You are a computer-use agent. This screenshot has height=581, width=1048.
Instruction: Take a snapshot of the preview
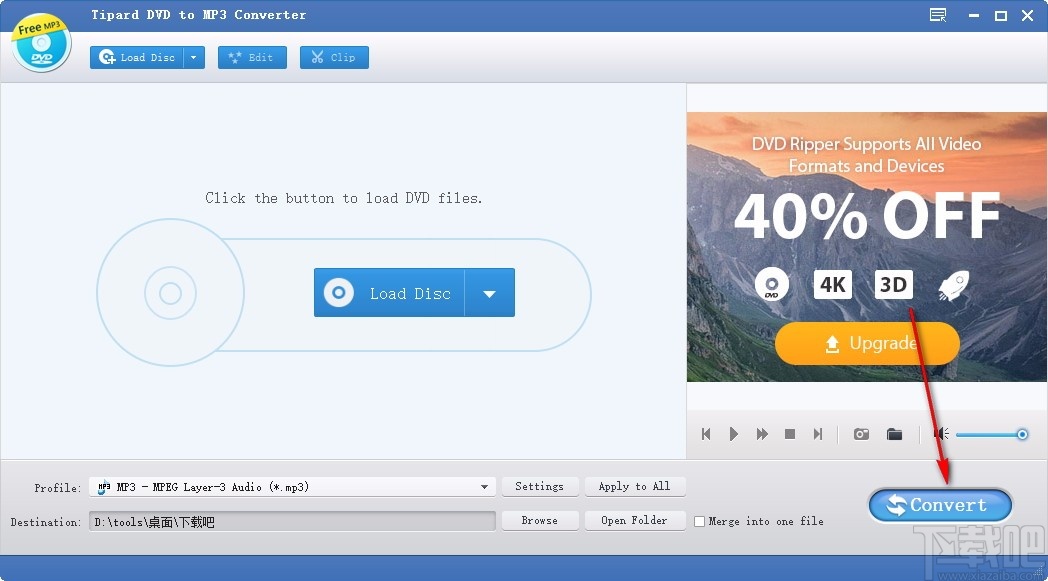tap(860, 434)
